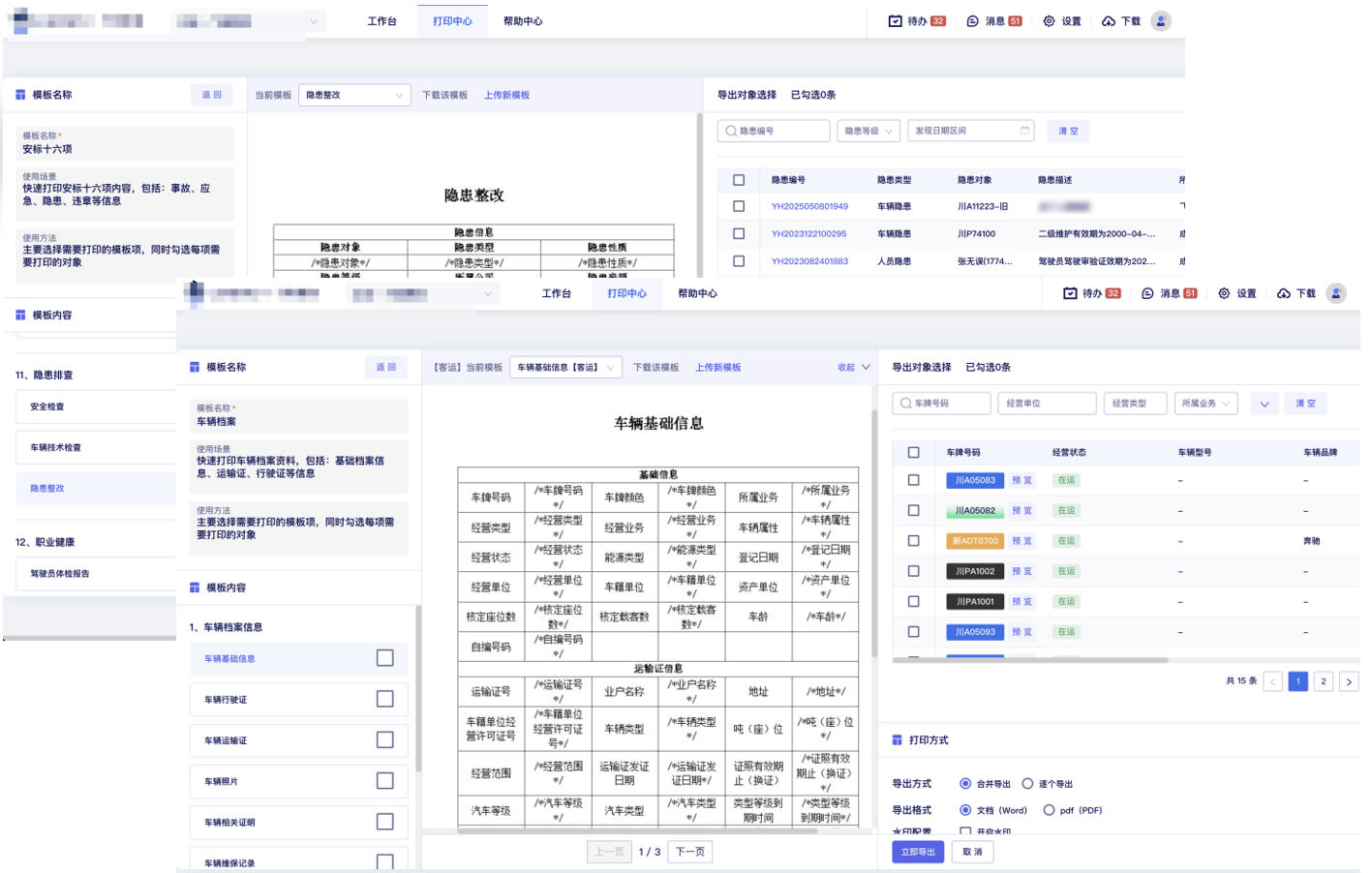Viewport: 1372px width, 873px height.
Task: Click the magnifier icon in 车牌号码 search
Action: (905, 404)
